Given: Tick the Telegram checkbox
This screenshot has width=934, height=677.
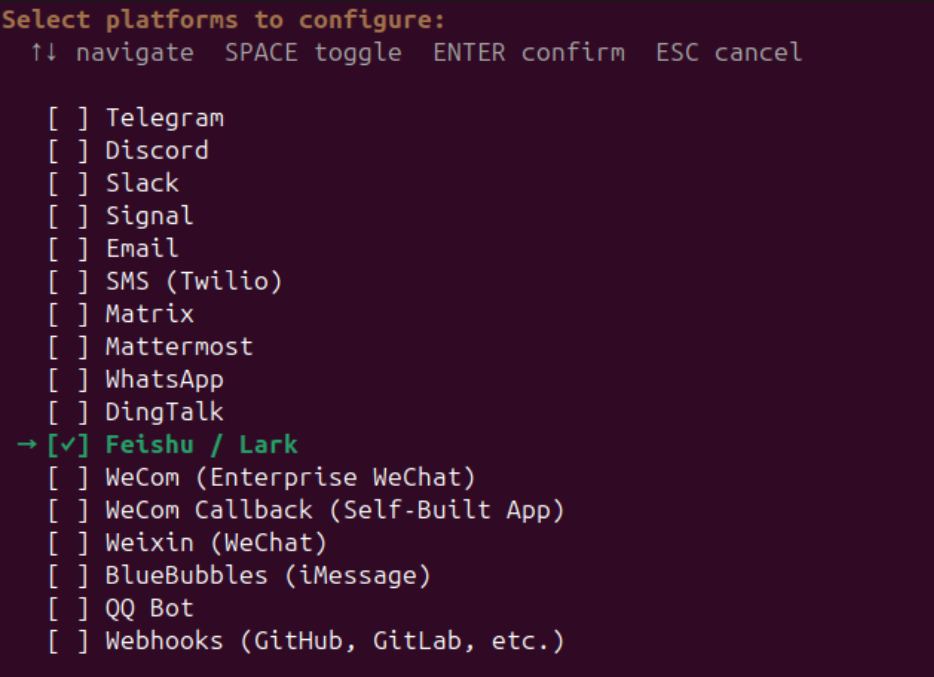Looking at the screenshot, I should 68,118.
